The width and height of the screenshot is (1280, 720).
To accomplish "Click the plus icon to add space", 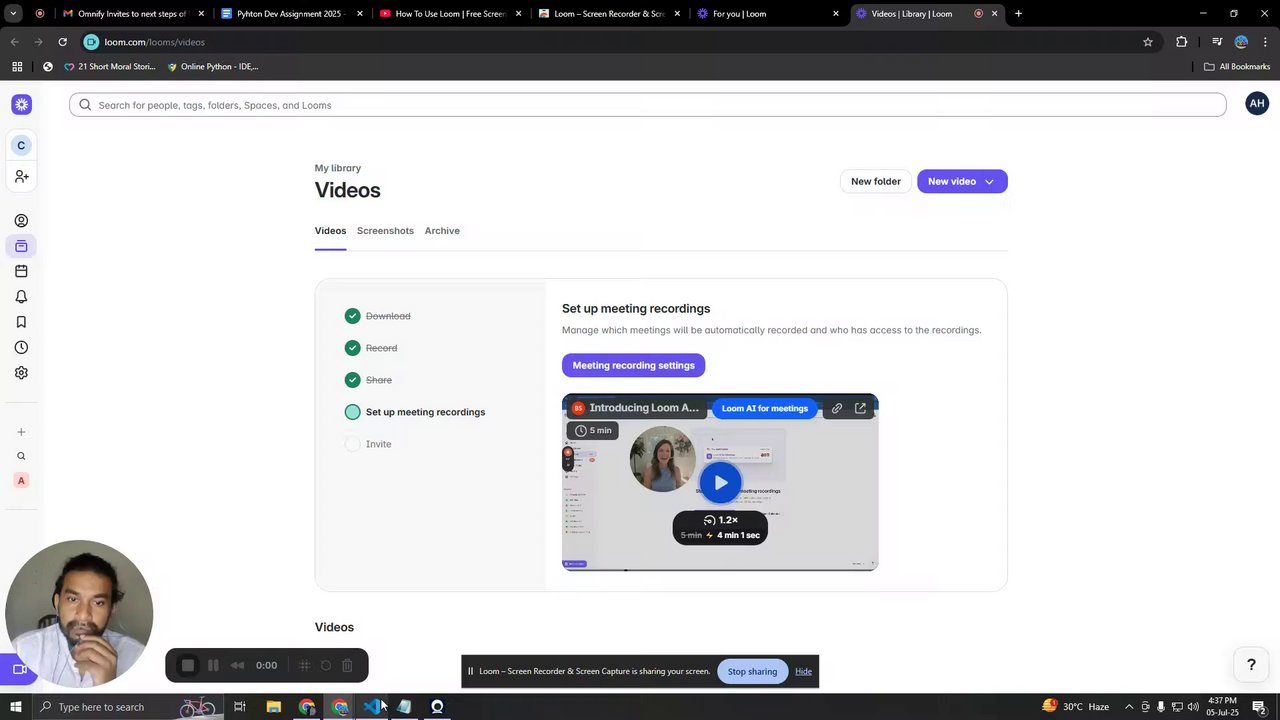I will pyautogui.click(x=21, y=432).
